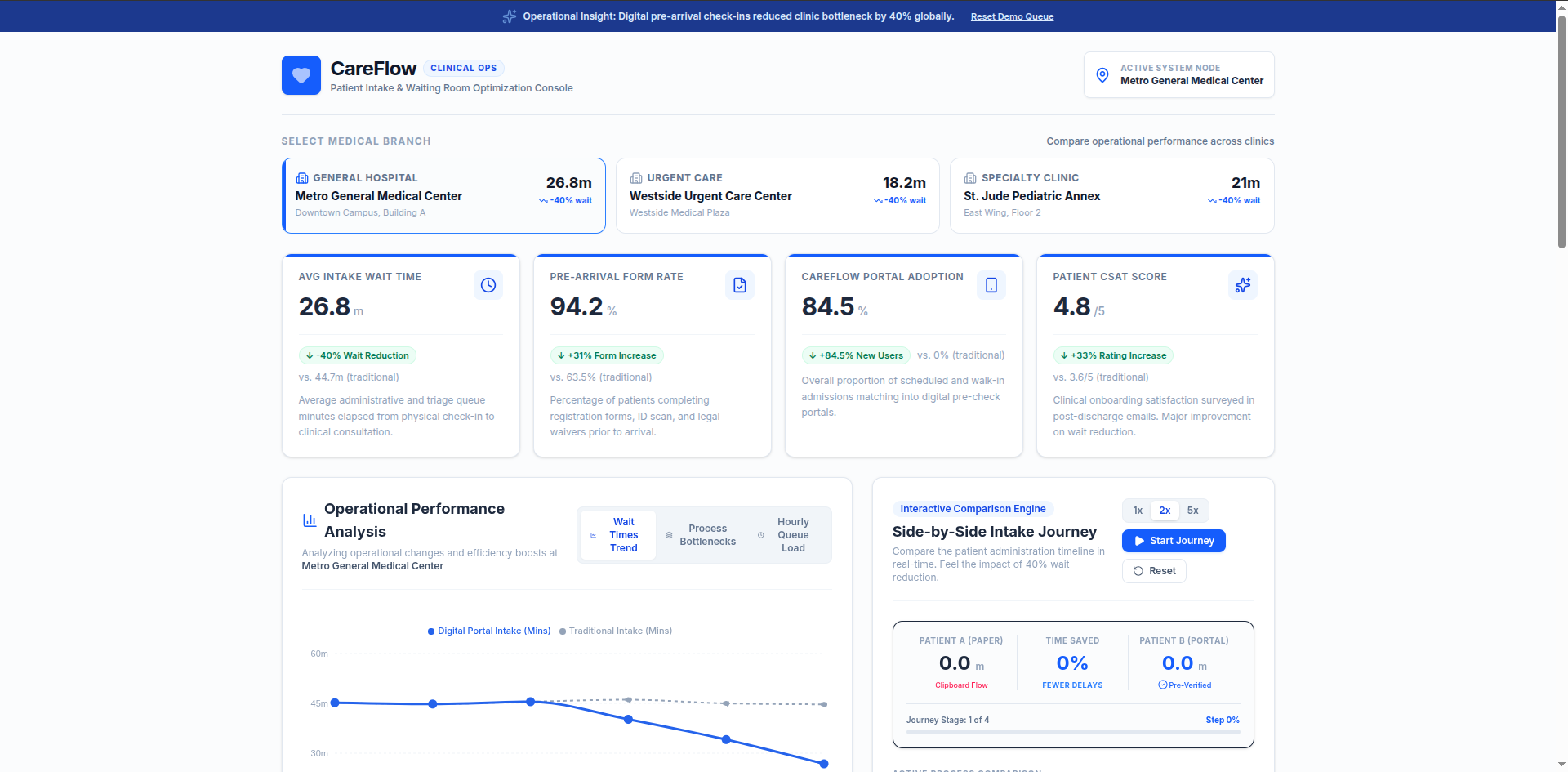Click the building icon next to General Hospital
Screen dimensions: 1568x772
[x=302, y=178]
